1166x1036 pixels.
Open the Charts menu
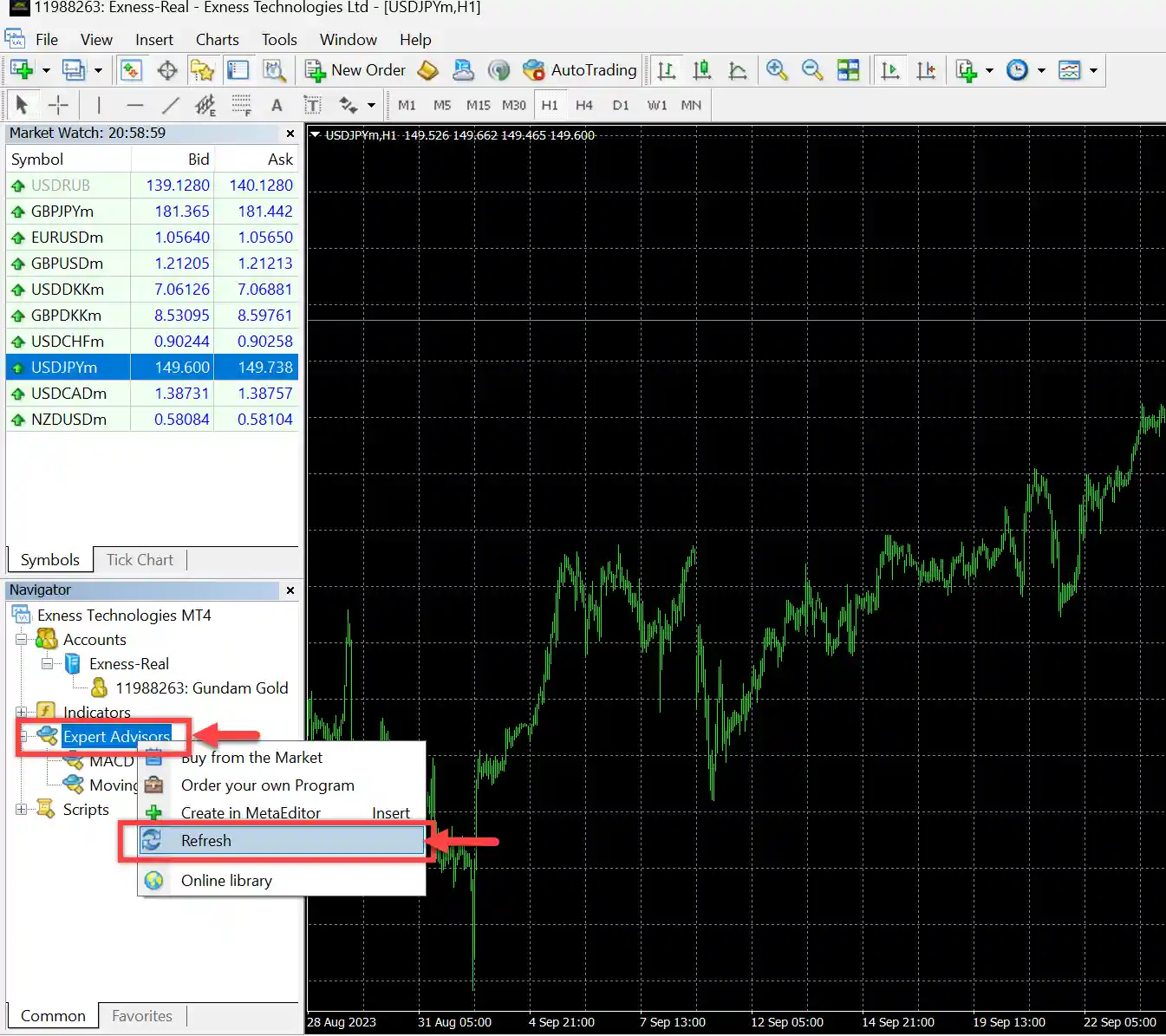pyautogui.click(x=217, y=40)
